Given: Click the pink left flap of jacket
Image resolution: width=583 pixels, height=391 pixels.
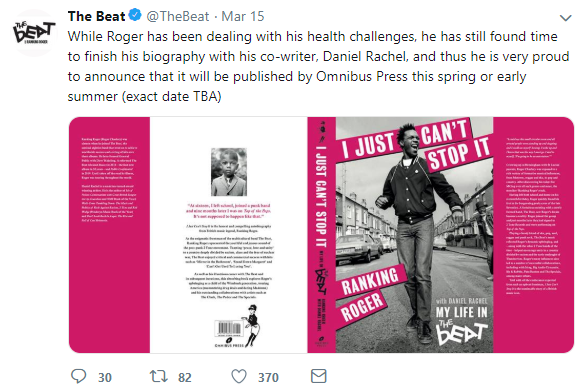Looking at the screenshot, I should pos(109,235).
